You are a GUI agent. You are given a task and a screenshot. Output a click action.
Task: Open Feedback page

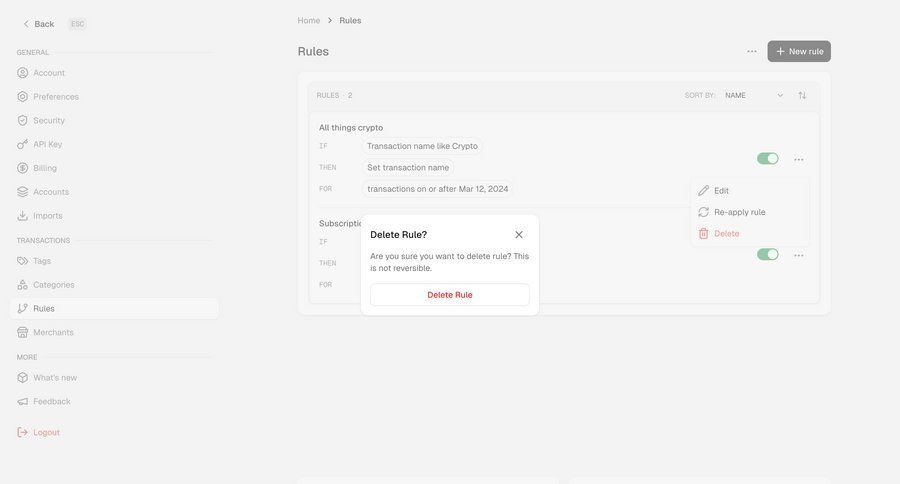point(52,401)
